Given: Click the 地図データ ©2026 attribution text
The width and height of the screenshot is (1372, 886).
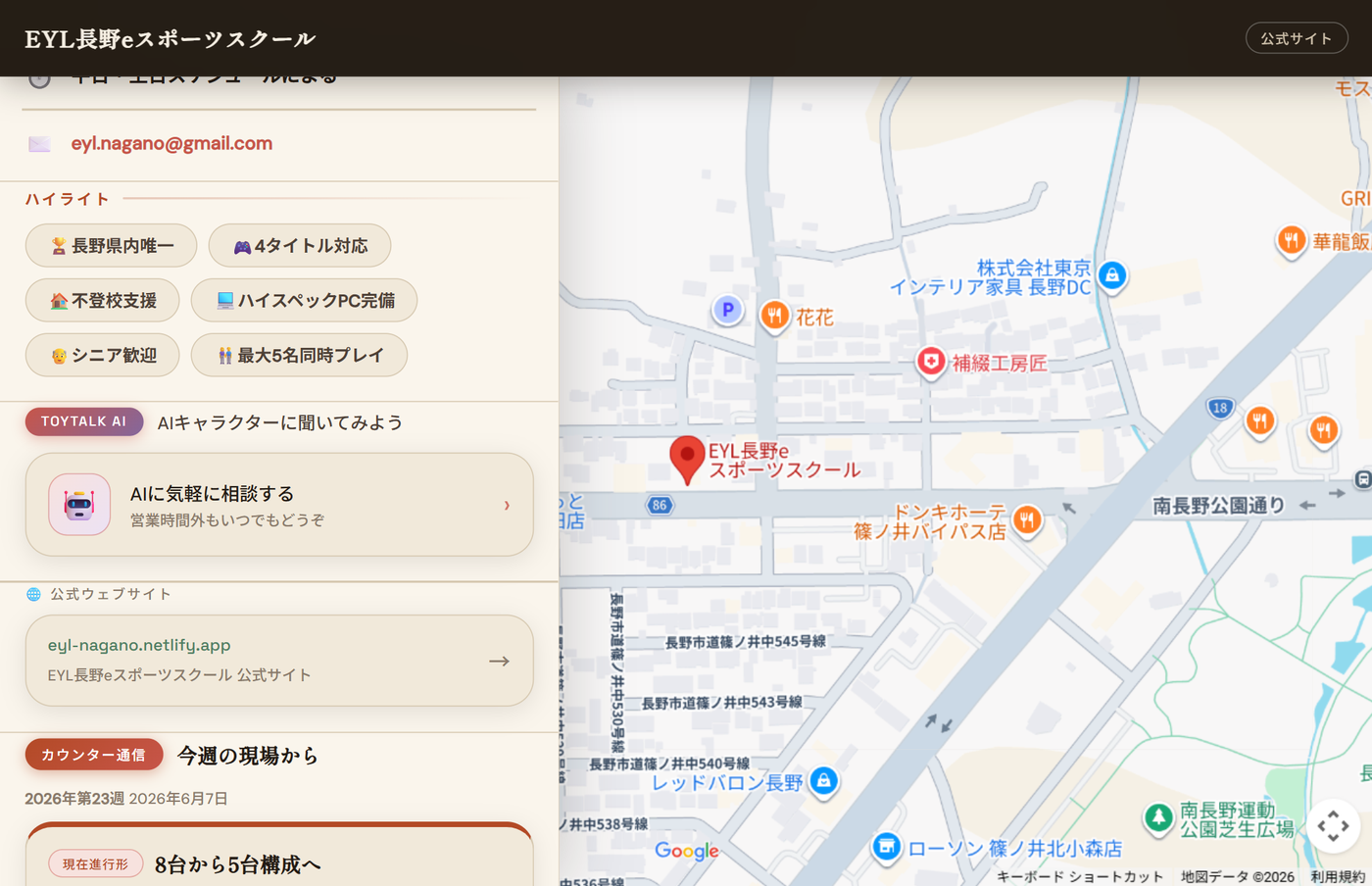Looking at the screenshot, I should [1237, 877].
